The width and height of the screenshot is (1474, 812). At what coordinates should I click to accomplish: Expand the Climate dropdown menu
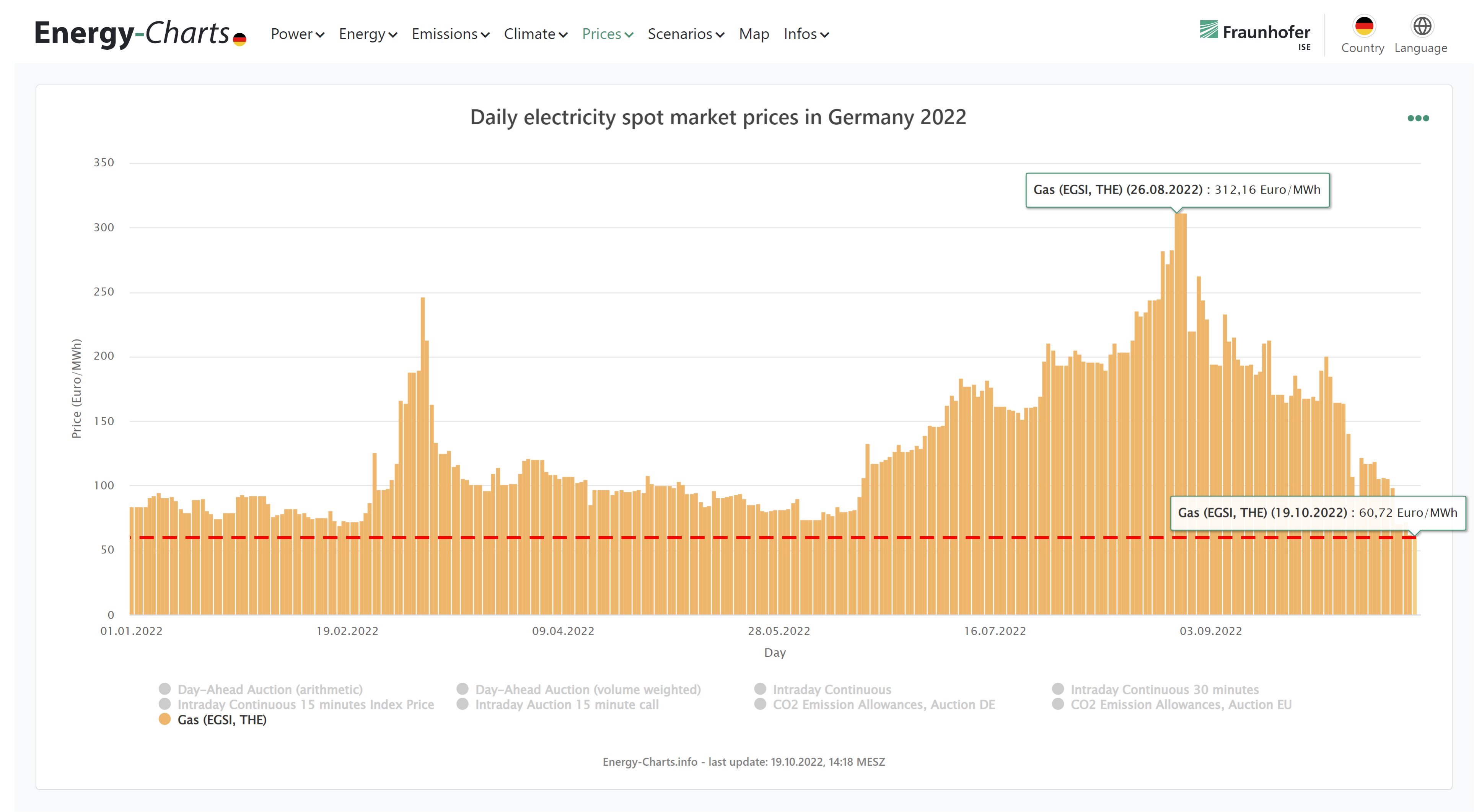[535, 34]
